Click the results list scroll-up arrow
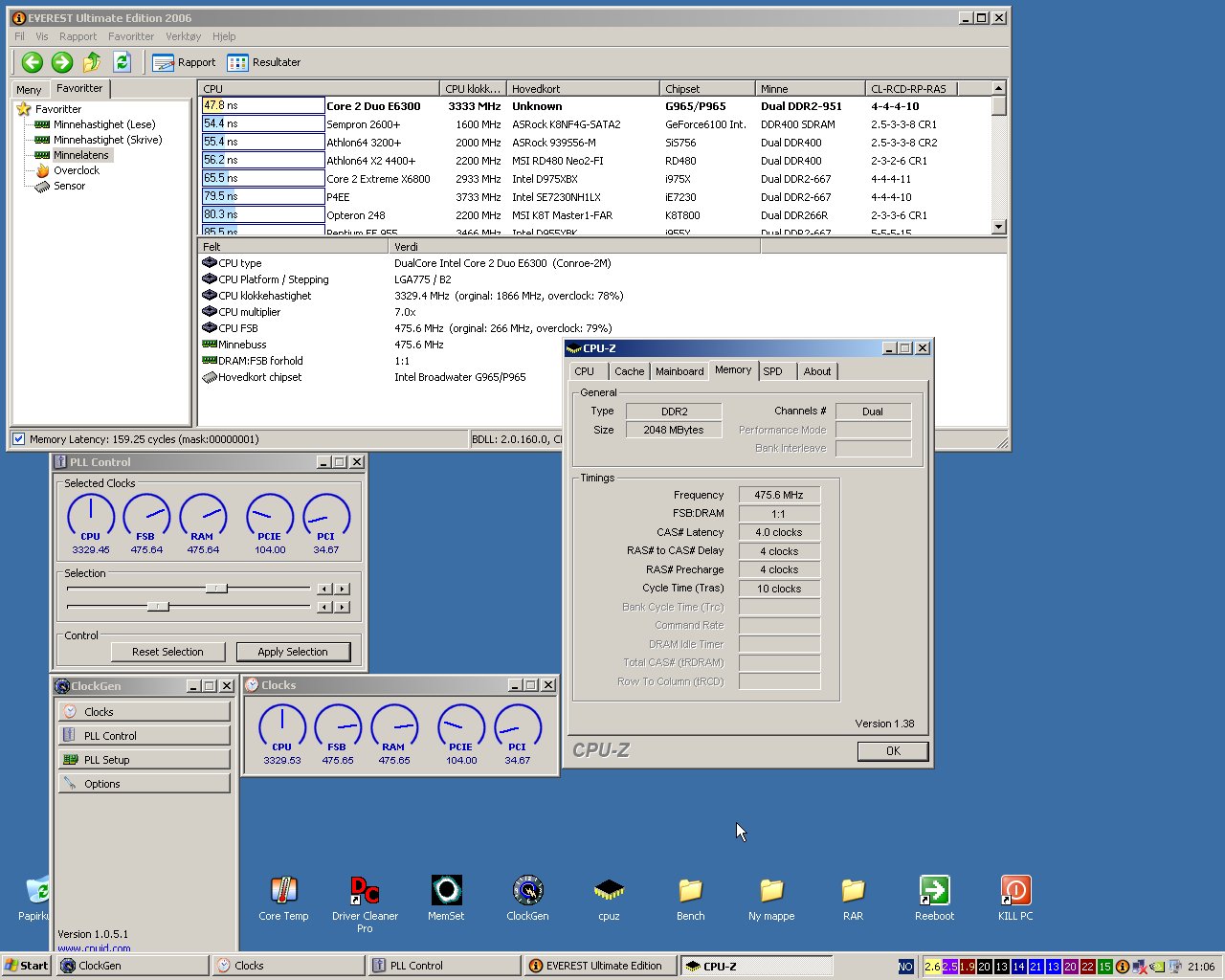Viewport: 1225px width, 980px height. click(x=999, y=88)
